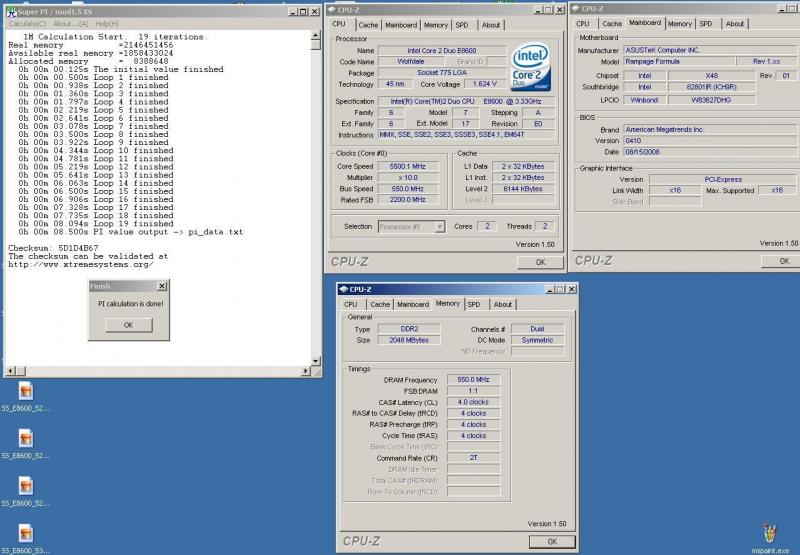
Task: Switch to the About tab in the processor CPU-Z window
Action: (491, 25)
